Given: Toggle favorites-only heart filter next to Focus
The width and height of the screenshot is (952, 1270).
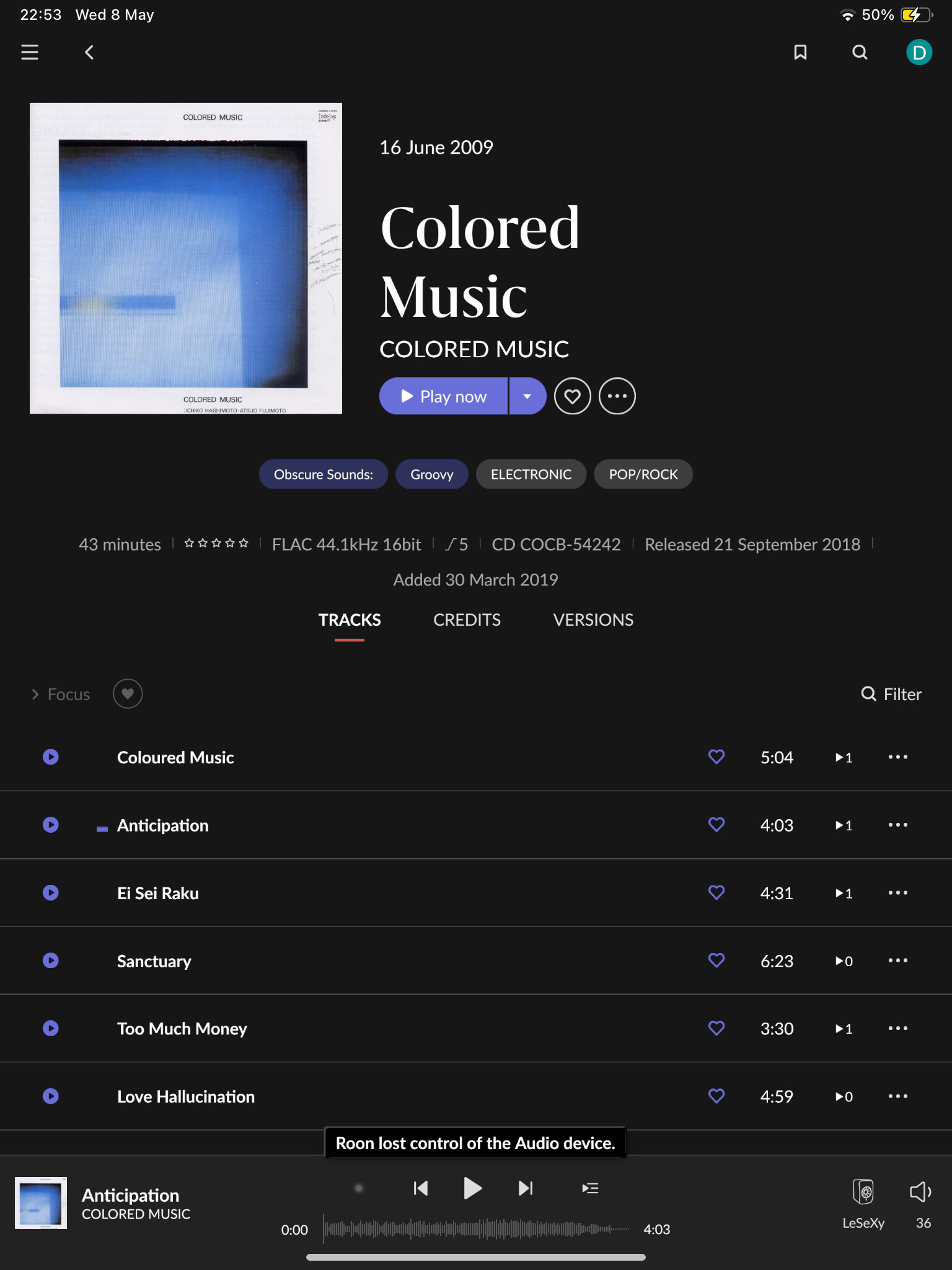Looking at the screenshot, I should 128,694.
